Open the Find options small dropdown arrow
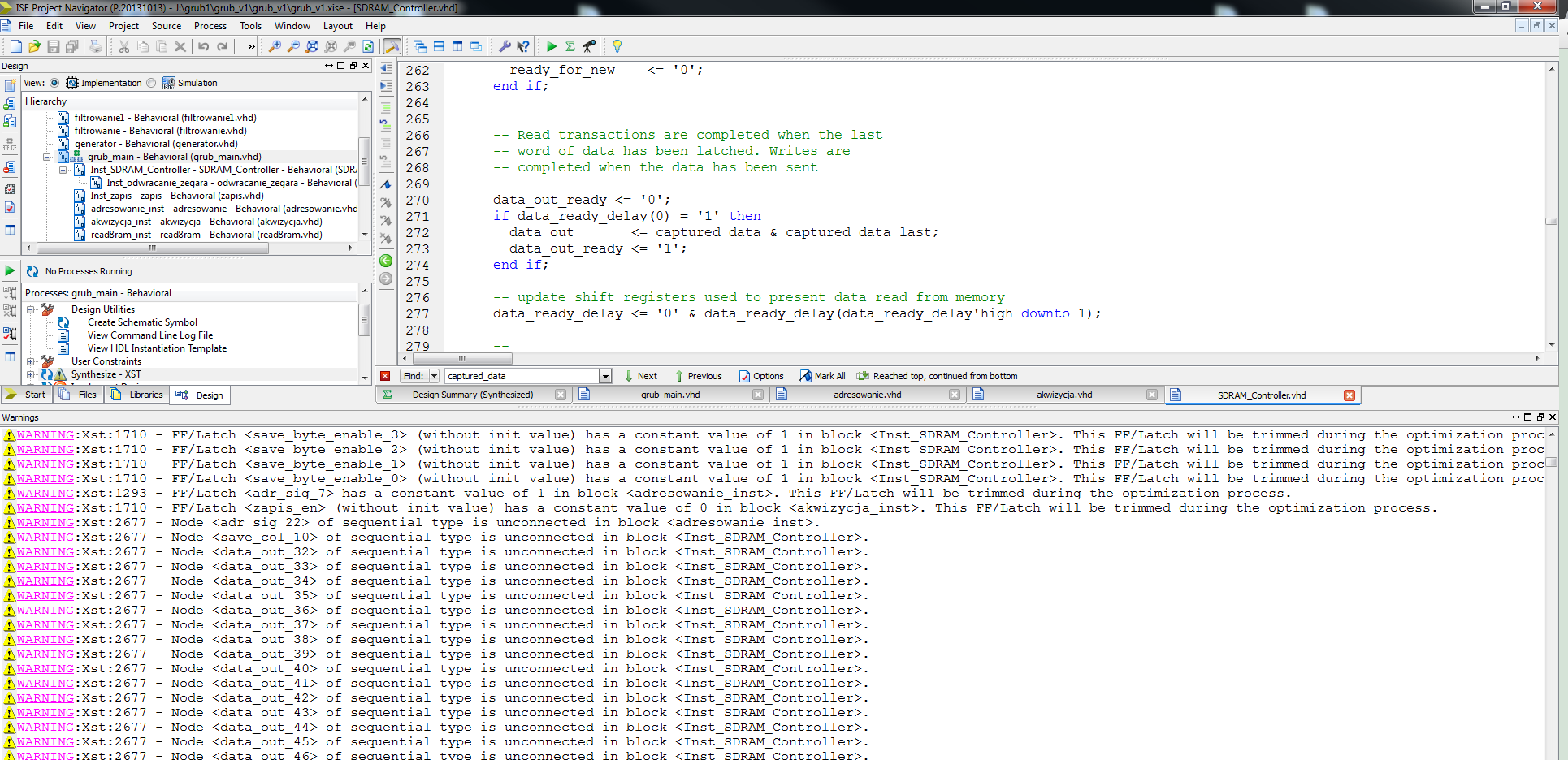The height and width of the screenshot is (760, 1568). [x=434, y=376]
